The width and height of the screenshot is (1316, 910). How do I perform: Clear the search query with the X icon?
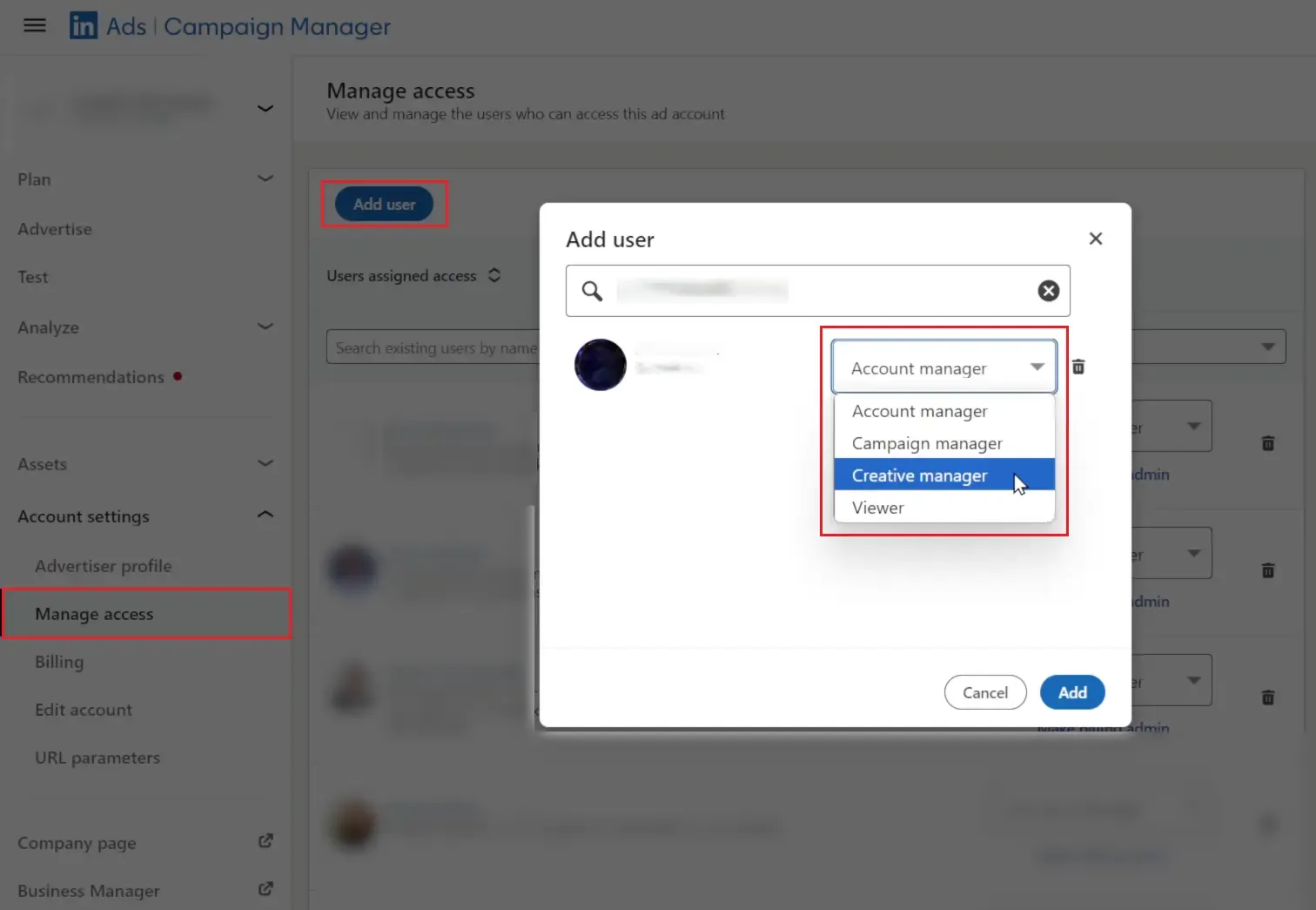coord(1048,291)
